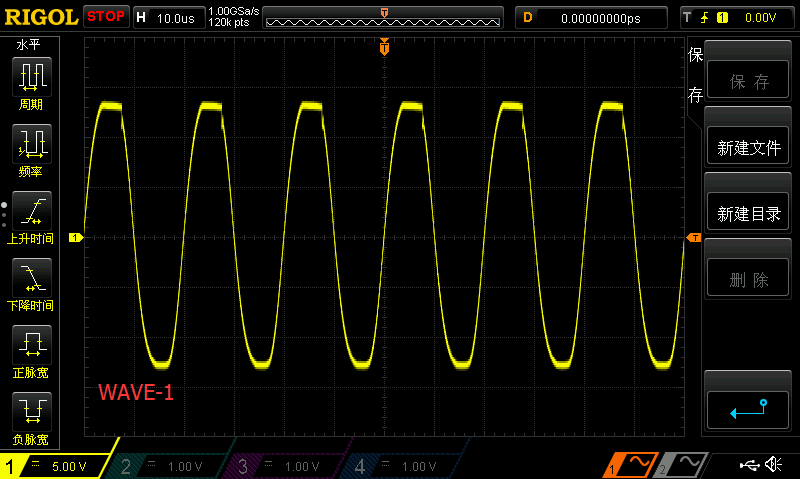Screen dimensions: 800x479
Task: Click the orange source 1 waveform icon
Action: coord(632,465)
